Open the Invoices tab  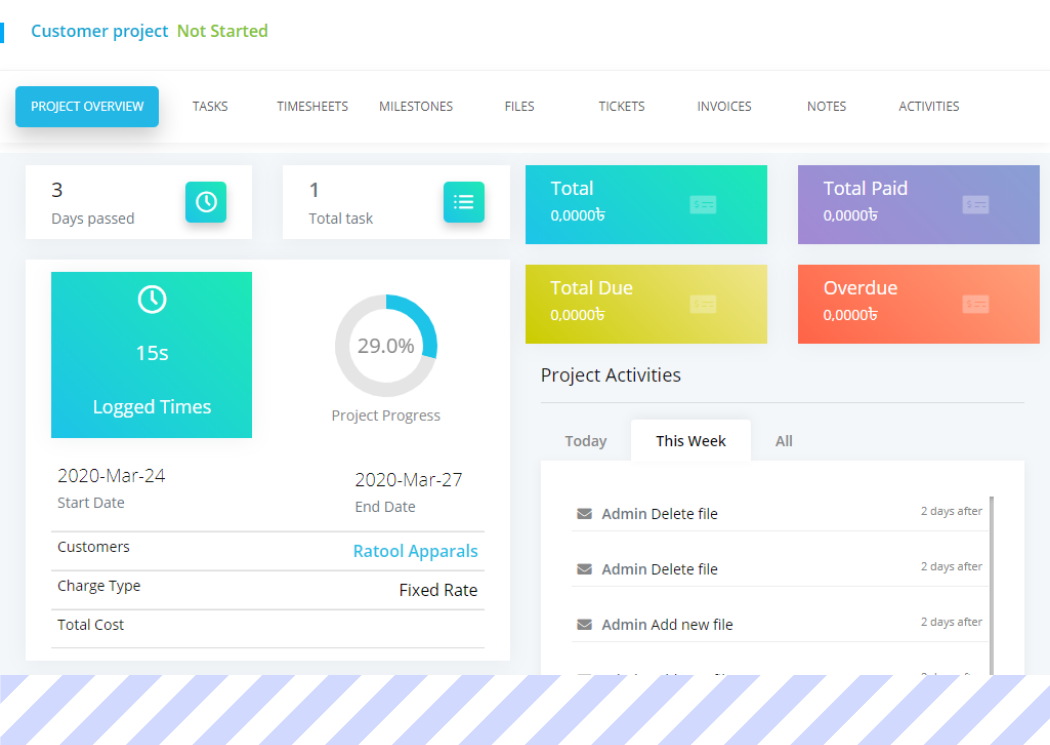point(724,106)
